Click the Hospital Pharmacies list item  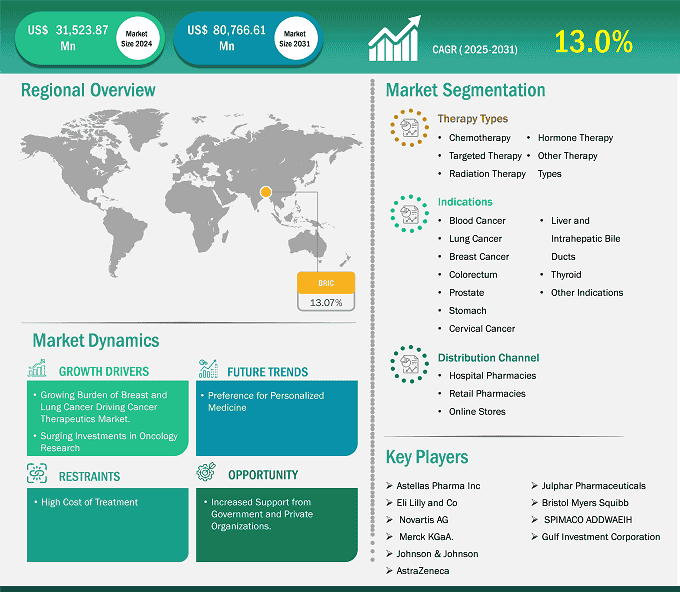tap(492, 376)
